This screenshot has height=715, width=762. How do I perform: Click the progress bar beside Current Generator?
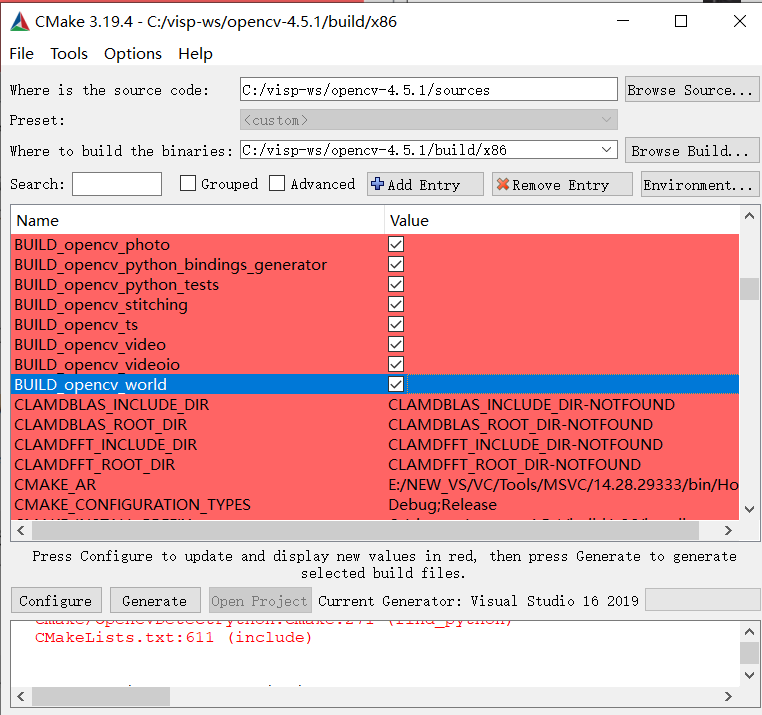coord(702,600)
